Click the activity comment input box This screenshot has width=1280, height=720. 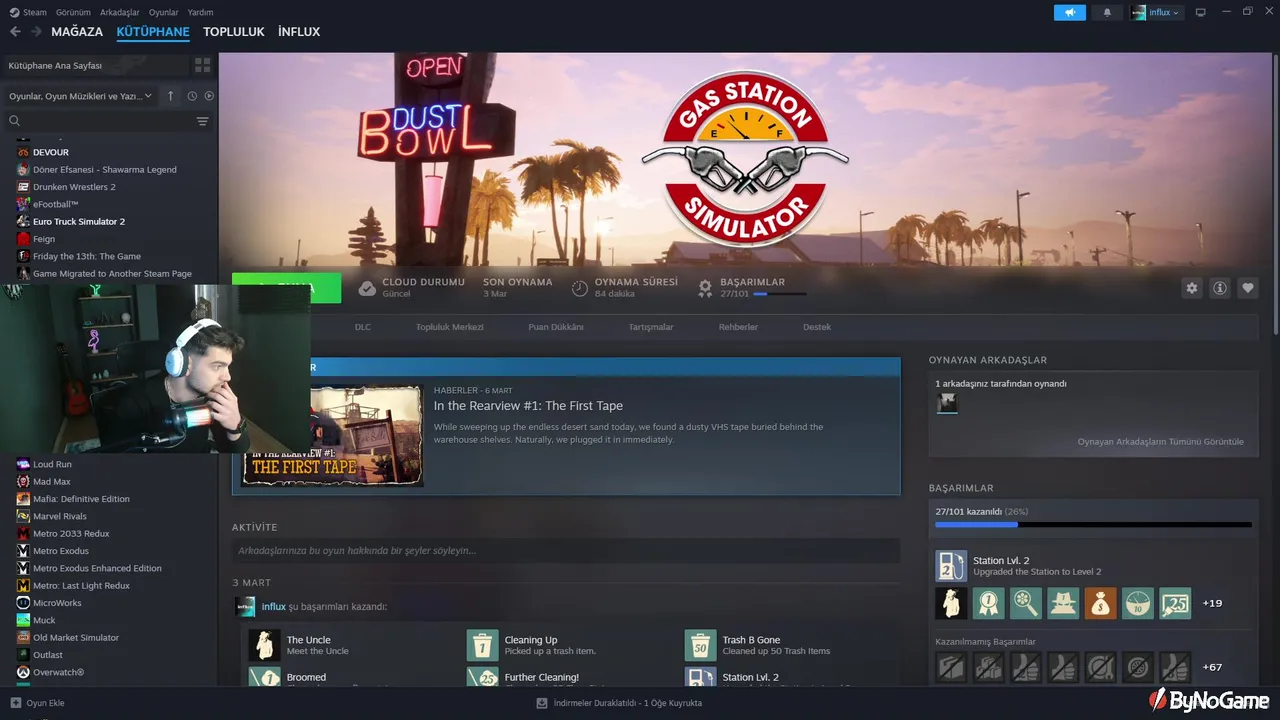coord(566,551)
